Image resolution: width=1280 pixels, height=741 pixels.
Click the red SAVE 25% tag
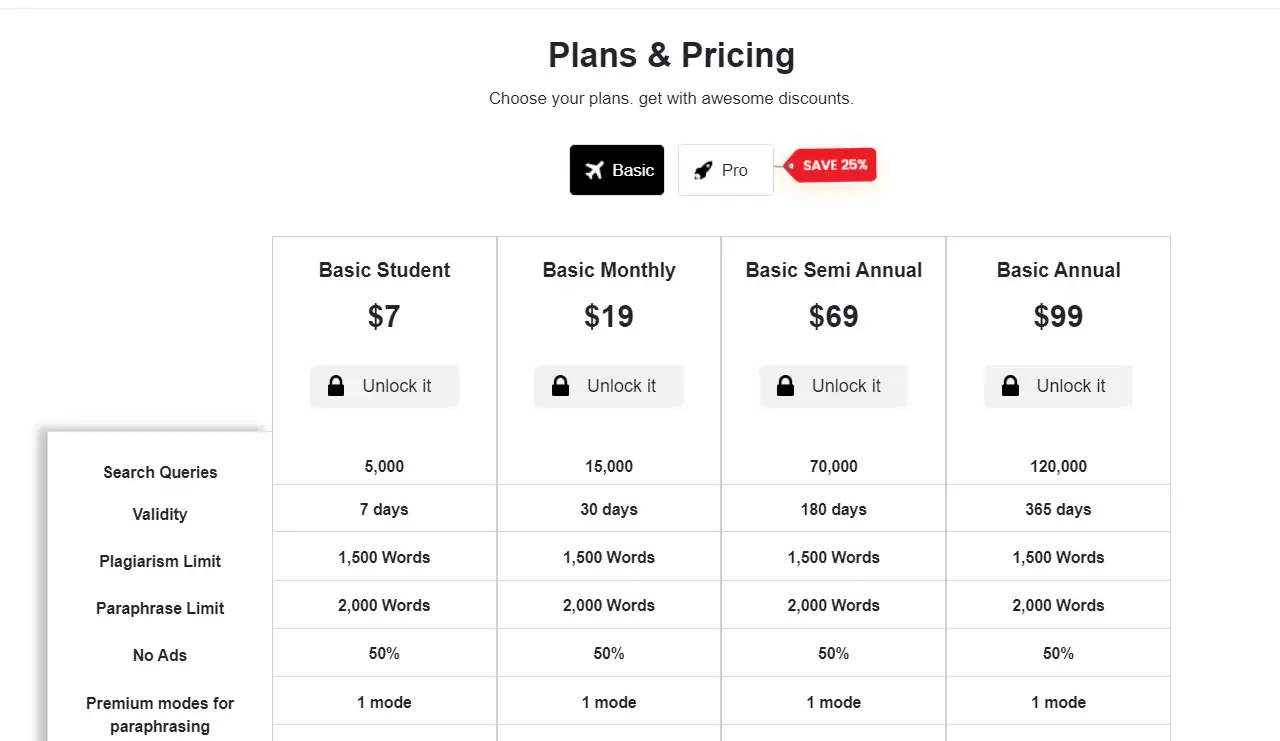click(x=833, y=165)
